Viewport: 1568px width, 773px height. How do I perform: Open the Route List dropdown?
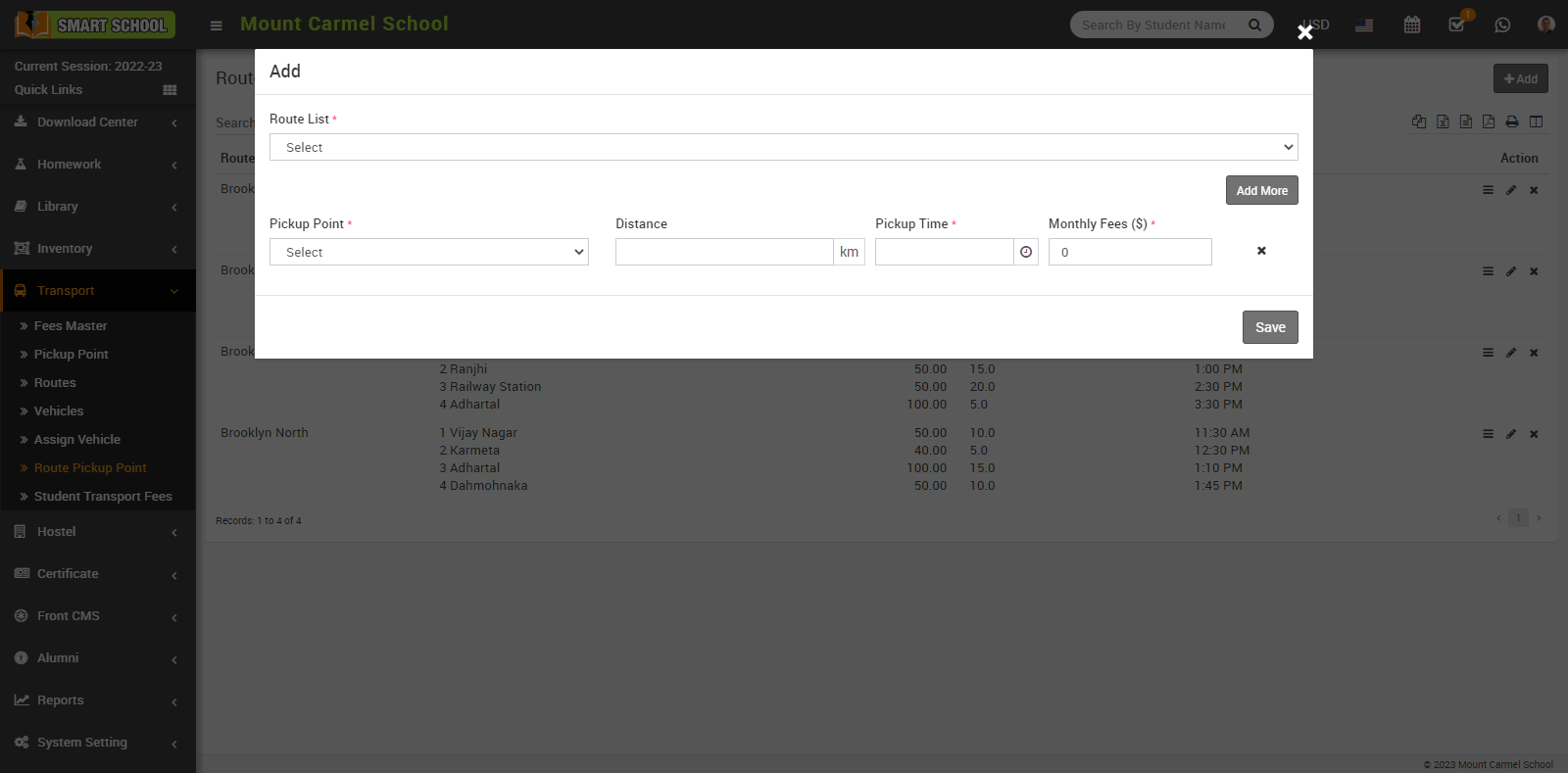click(783, 147)
